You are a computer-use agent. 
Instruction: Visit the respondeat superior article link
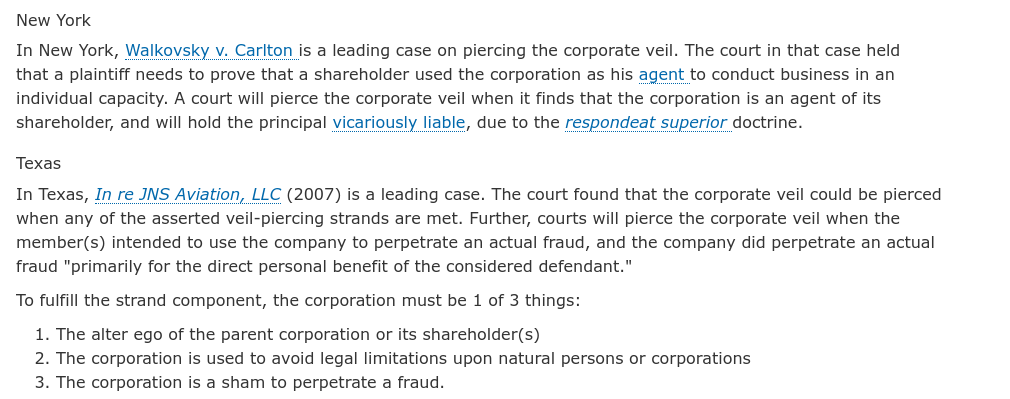[646, 122]
